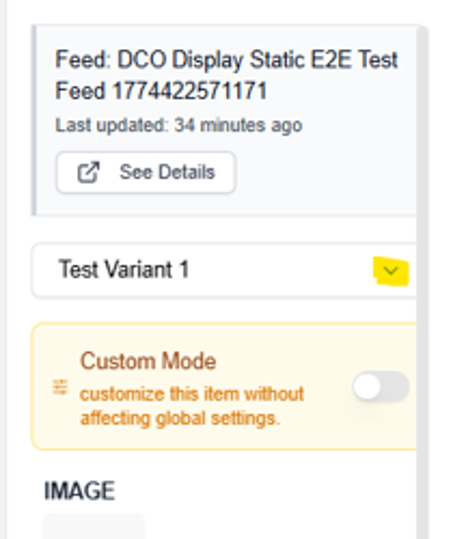Click the Custom Mode title label
The width and height of the screenshot is (453, 539).
click(x=148, y=361)
